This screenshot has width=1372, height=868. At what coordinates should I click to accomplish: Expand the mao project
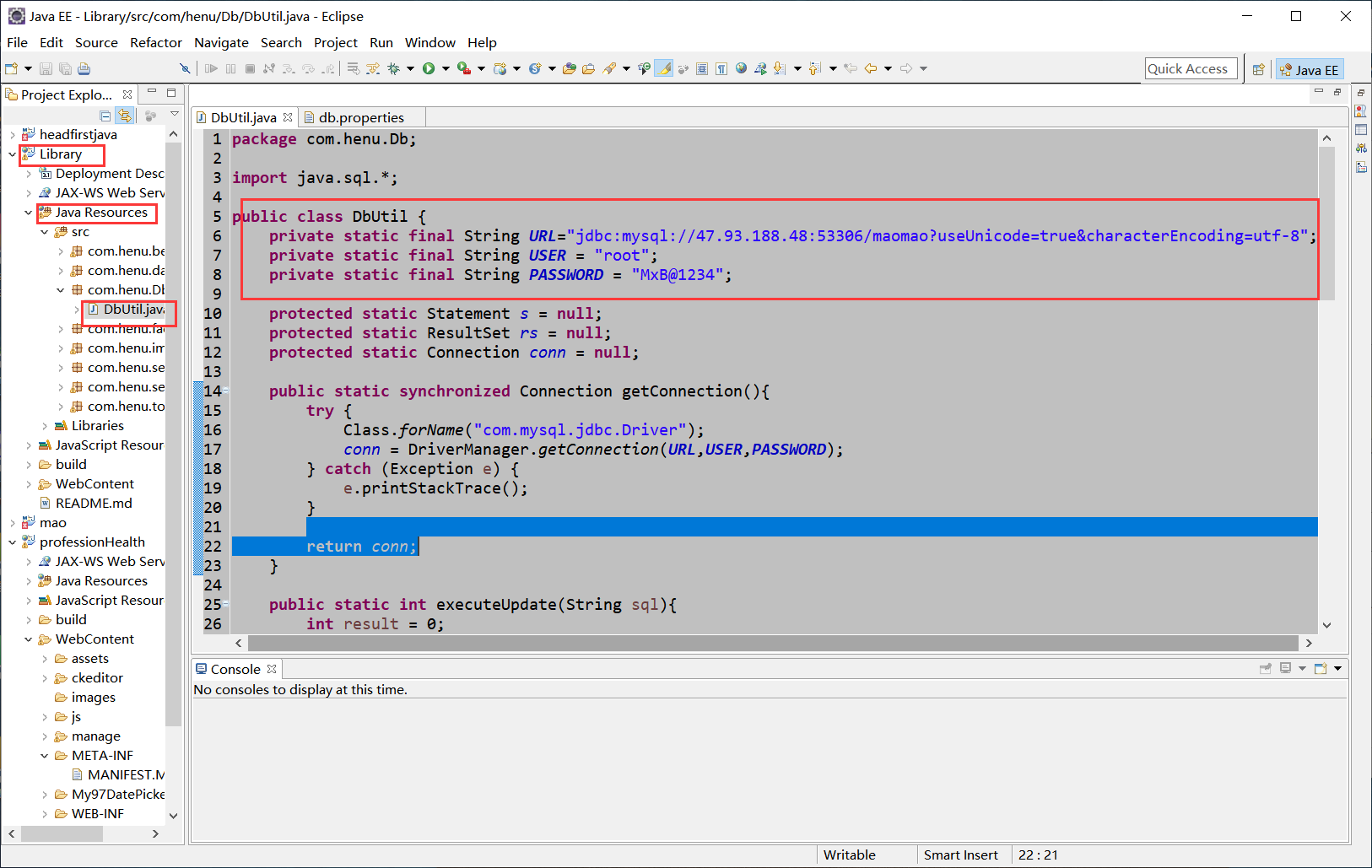(x=12, y=523)
